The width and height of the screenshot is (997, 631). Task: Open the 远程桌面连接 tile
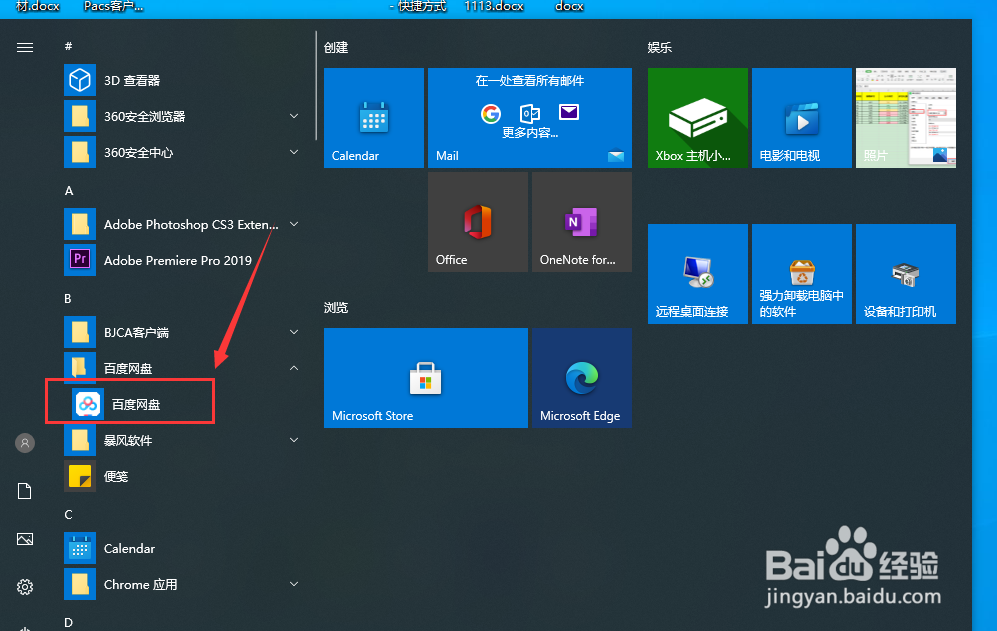tap(698, 274)
